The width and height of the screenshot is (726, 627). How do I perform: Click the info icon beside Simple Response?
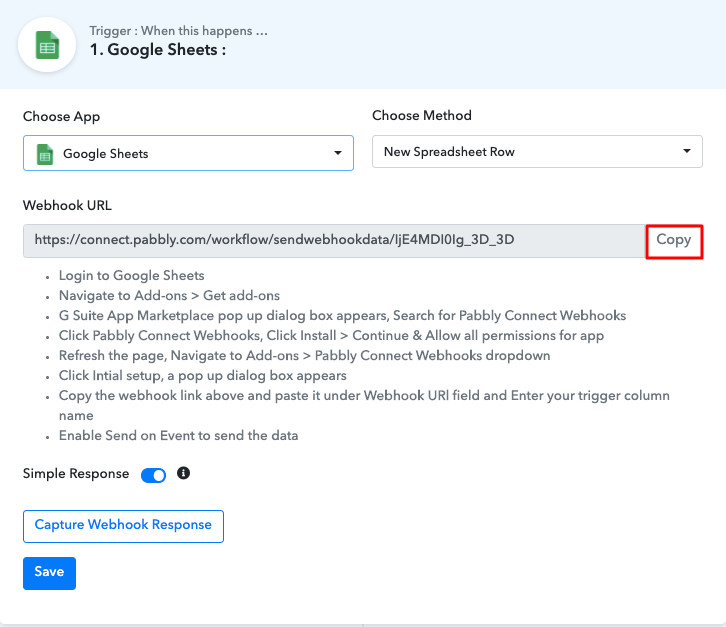(x=183, y=473)
